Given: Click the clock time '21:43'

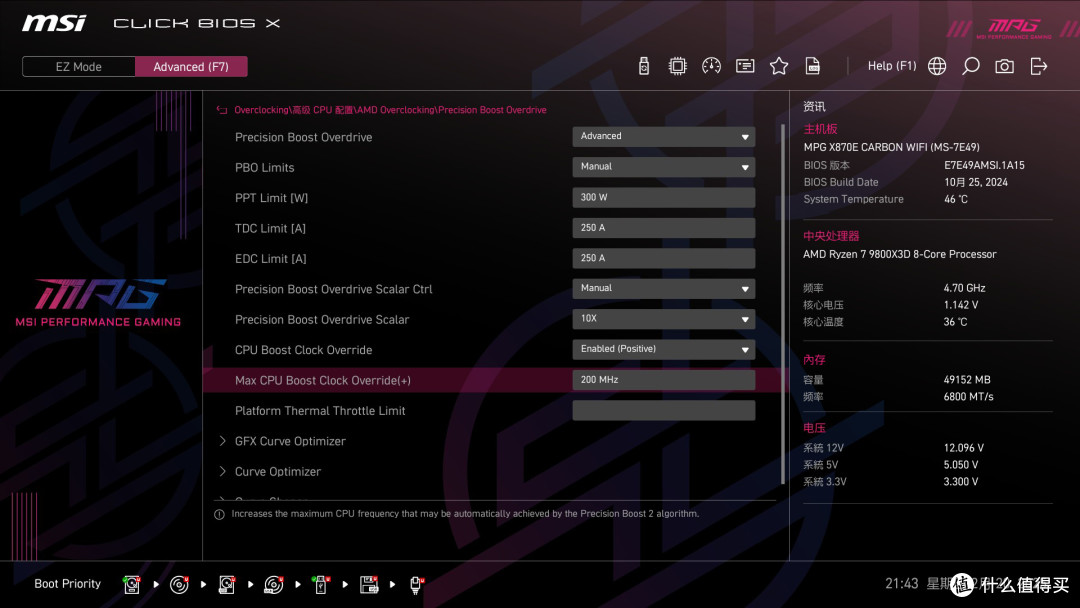Looking at the screenshot, I should click(902, 584).
